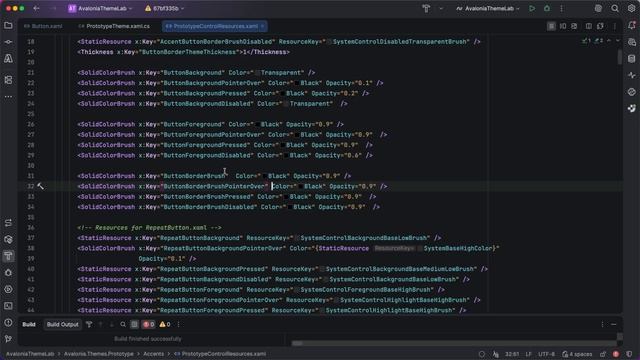The image size is (640, 360).
Task: Open the Project tool window folder icon
Action: click(x=8, y=25)
